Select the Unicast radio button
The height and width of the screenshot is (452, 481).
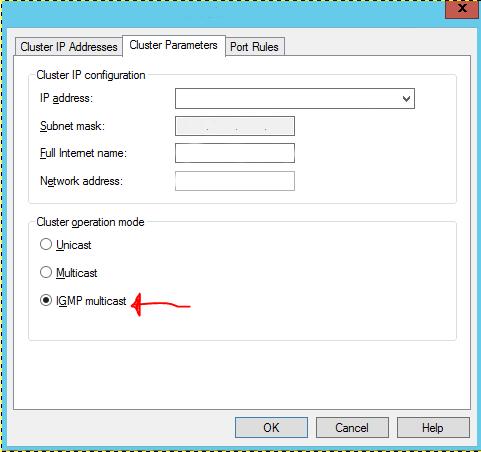click(46, 244)
